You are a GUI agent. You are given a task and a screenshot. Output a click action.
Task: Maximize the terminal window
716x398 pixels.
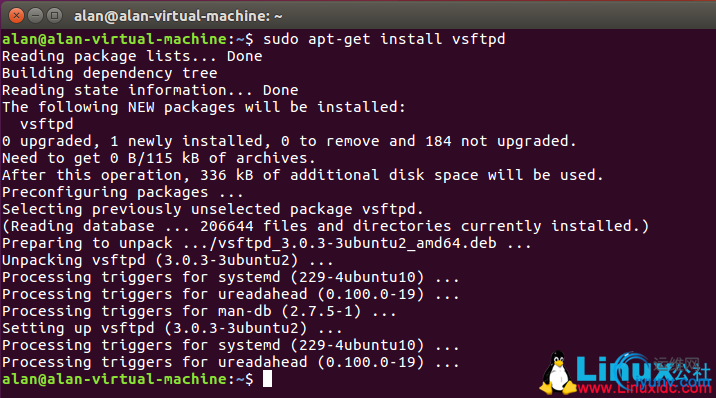click(x=55, y=16)
